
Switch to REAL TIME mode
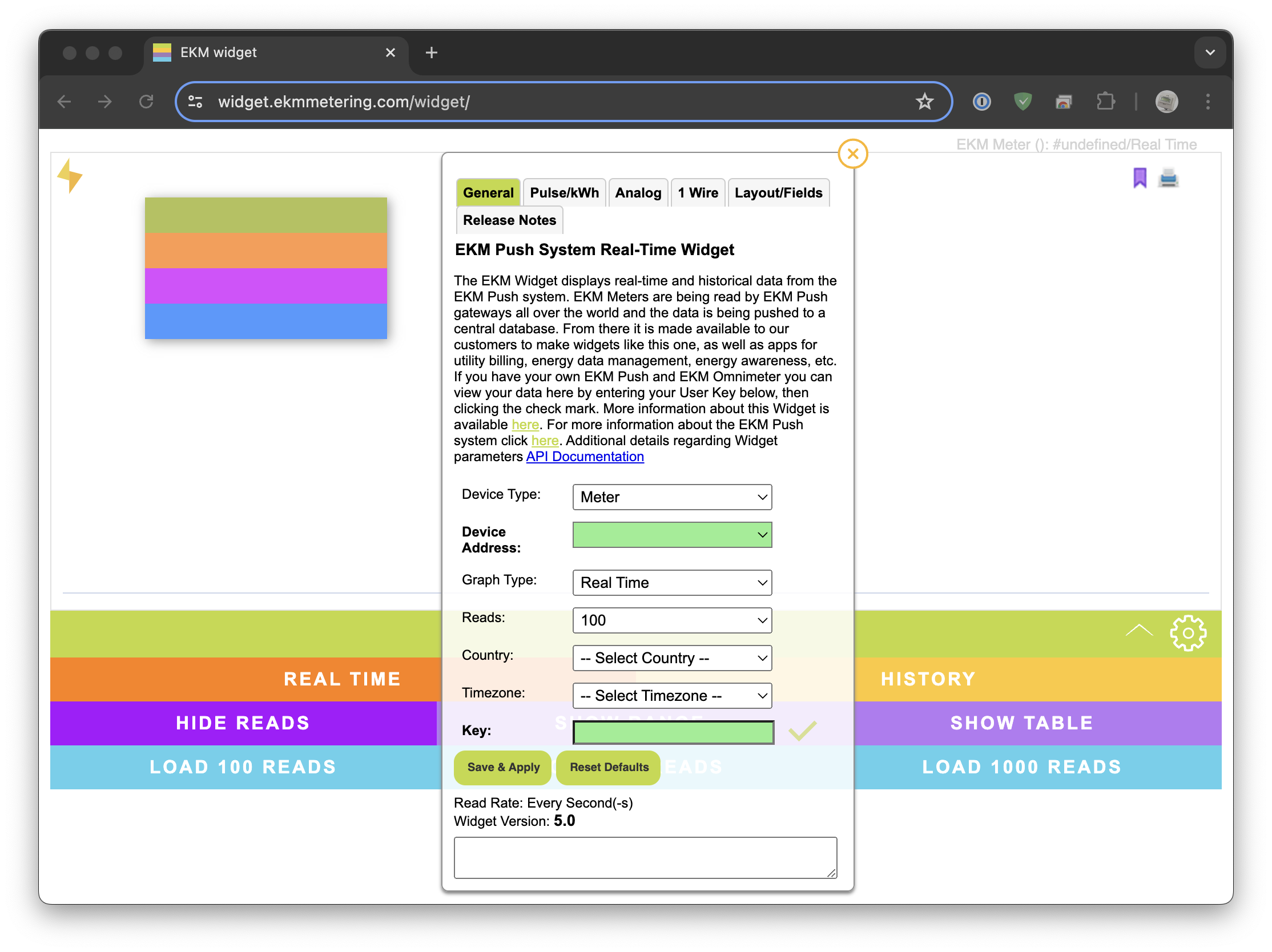tap(341, 679)
